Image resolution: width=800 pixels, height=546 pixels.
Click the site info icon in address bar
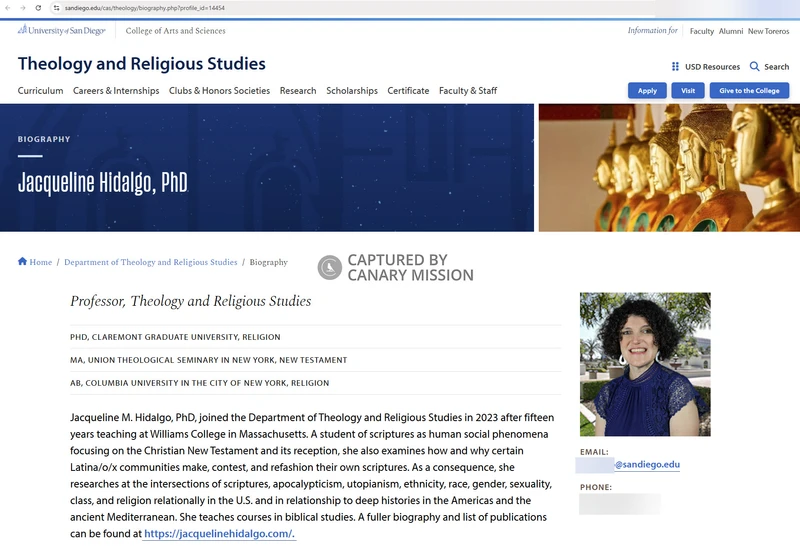57,7
